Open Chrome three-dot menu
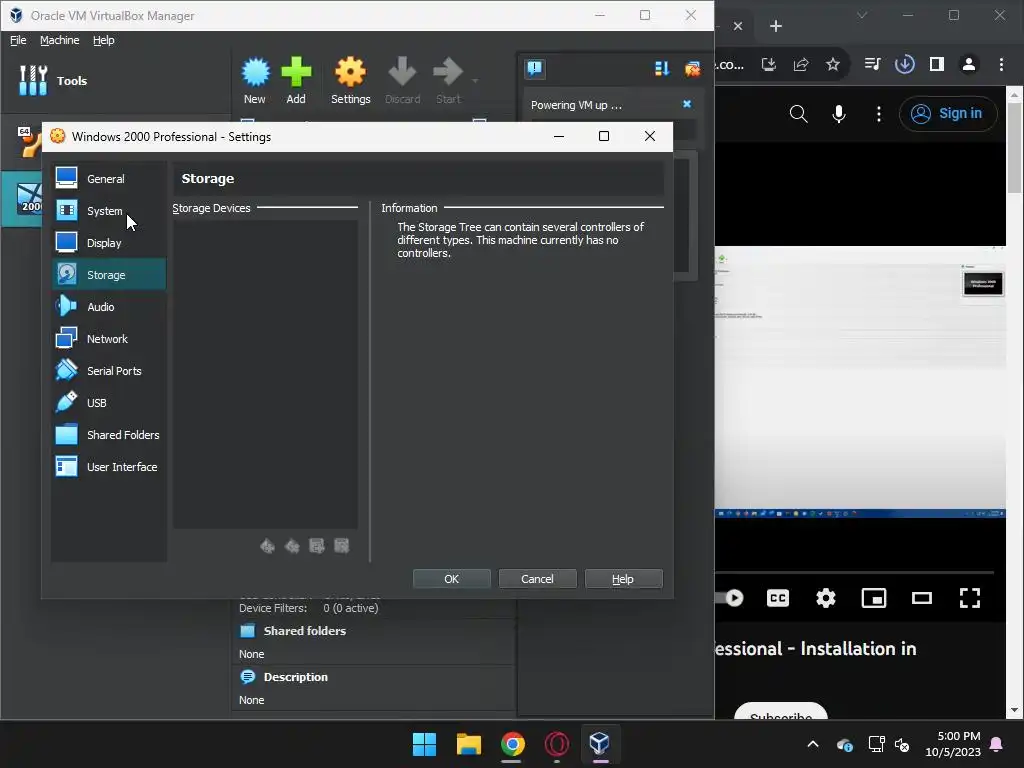The width and height of the screenshot is (1024, 768). click(x=1001, y=64)
